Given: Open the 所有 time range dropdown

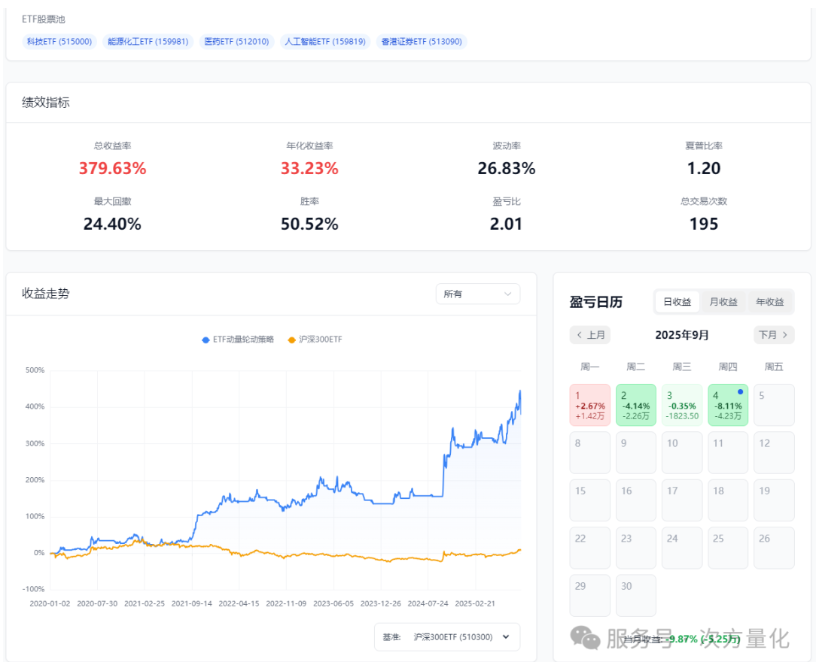Looking at the screenshot, I should pyautogui.click(x=477, y=294).
